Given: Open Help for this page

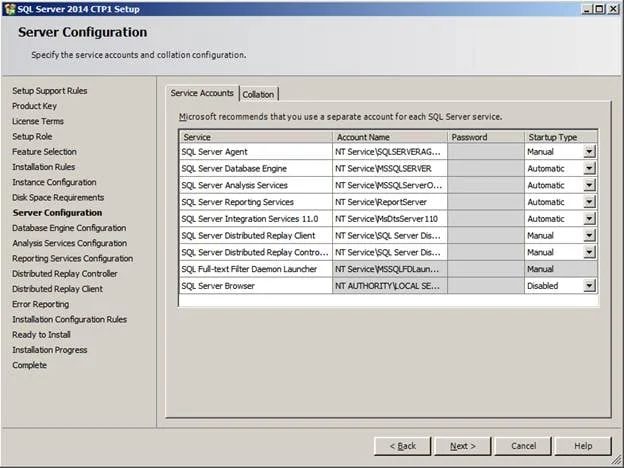Looking at the screenshot, I should 583,446.
